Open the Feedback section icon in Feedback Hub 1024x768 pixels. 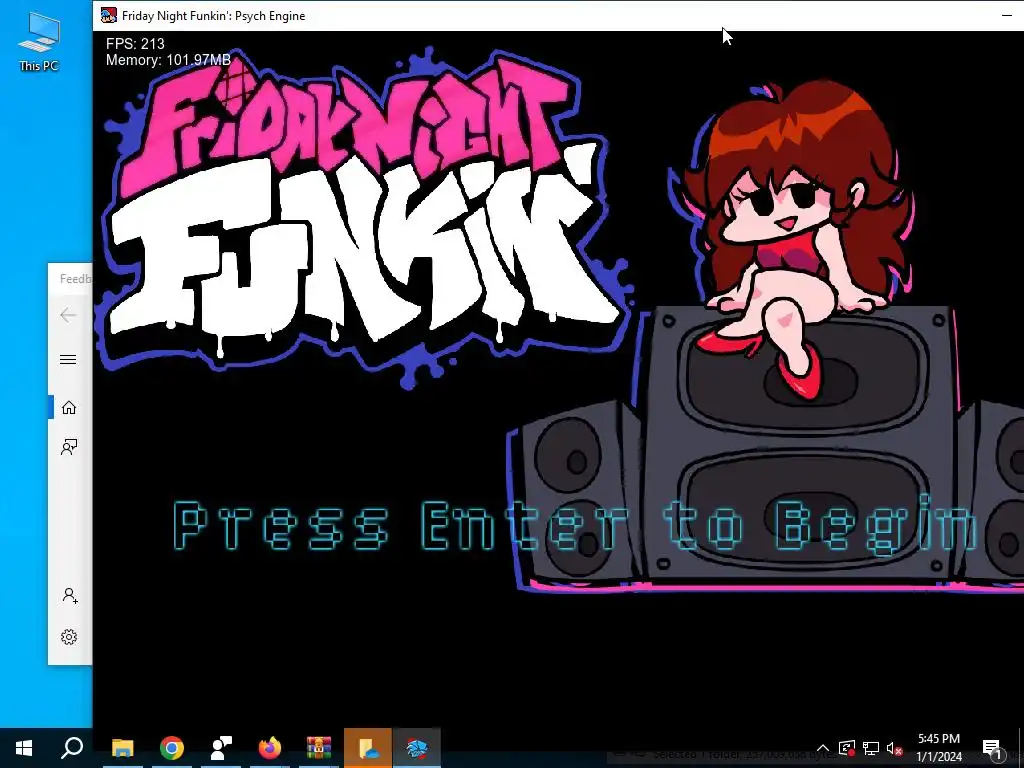point(69,447)
